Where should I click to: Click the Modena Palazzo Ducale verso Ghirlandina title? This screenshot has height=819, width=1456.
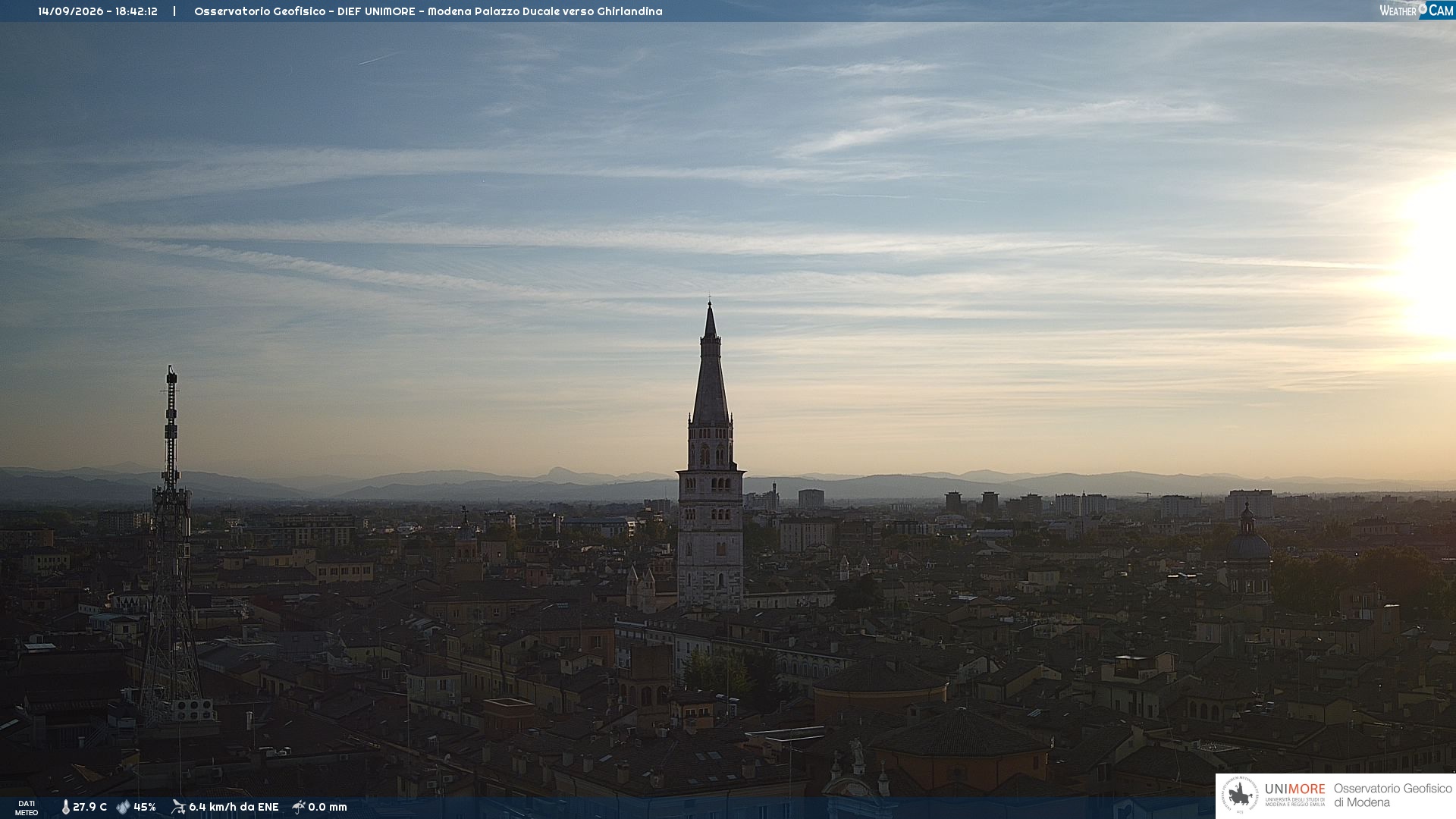(x=544, y=11)
